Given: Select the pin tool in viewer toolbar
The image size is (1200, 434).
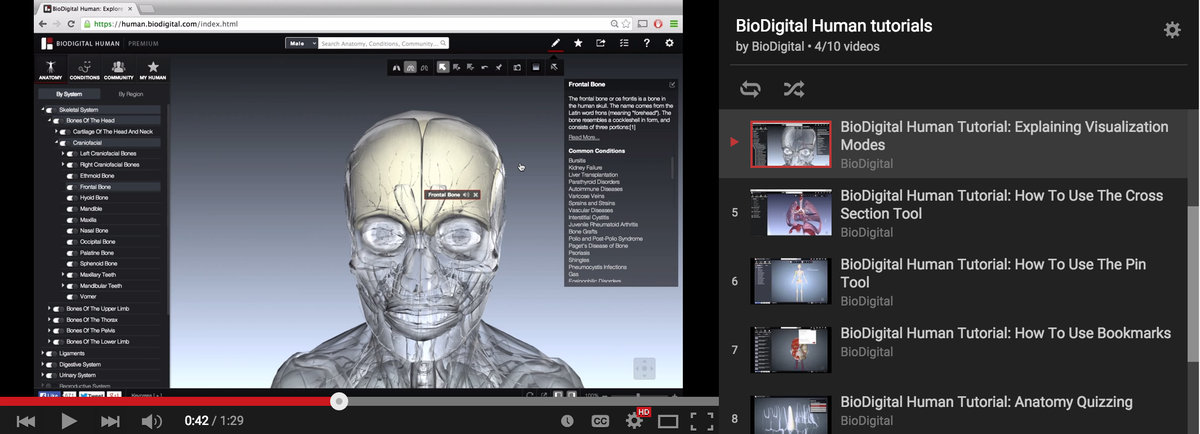Looking at the screenshot, I should (x=499, y=68).
